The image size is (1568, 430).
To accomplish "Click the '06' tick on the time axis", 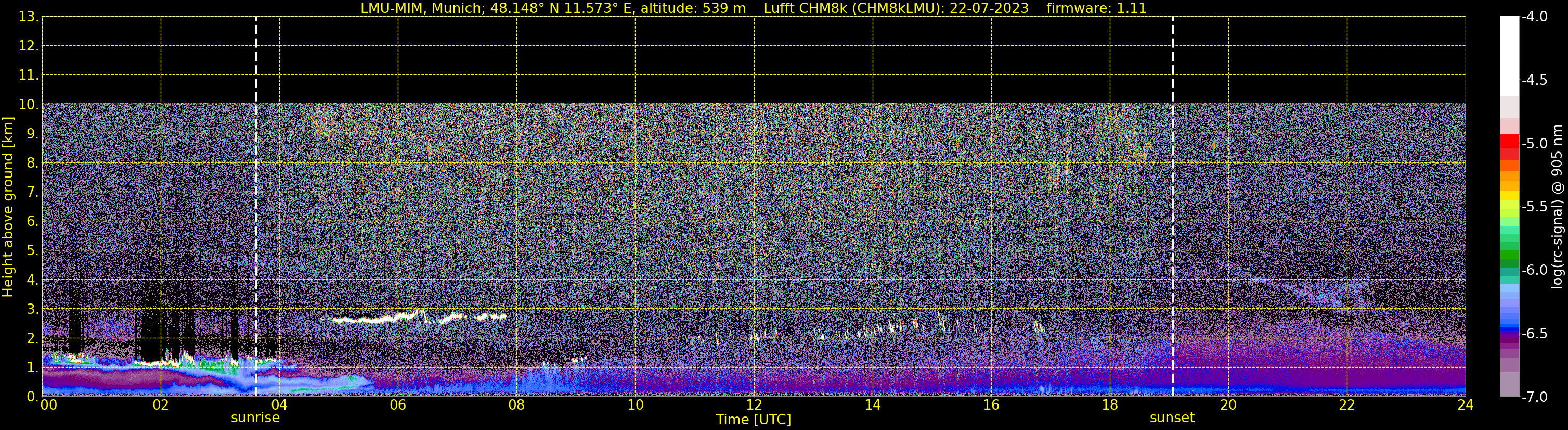I will (x=398, y=405).
